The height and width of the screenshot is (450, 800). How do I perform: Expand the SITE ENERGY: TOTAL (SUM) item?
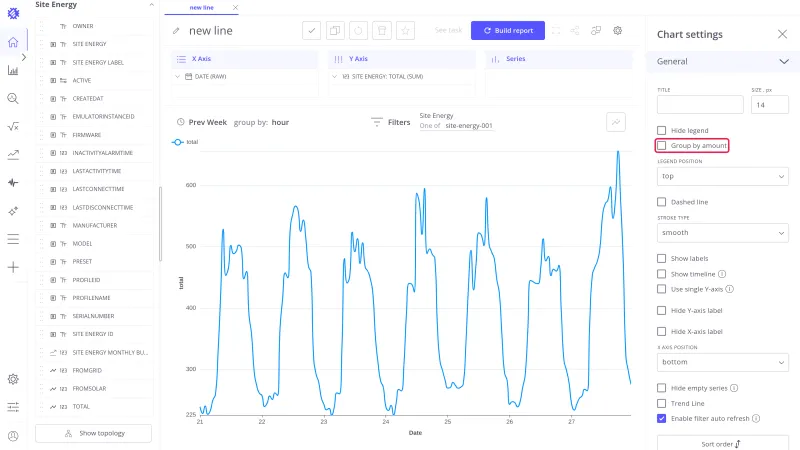click(334, 77)
